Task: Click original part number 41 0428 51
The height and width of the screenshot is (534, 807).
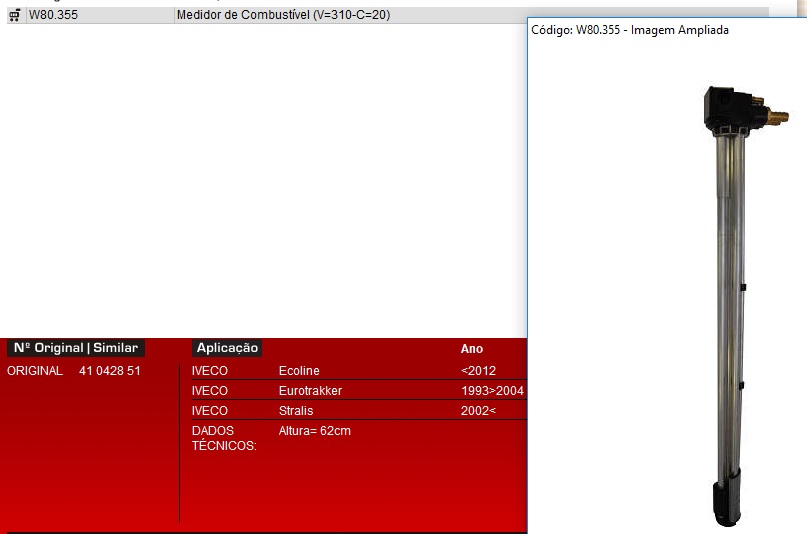Action: click(110, 371)
